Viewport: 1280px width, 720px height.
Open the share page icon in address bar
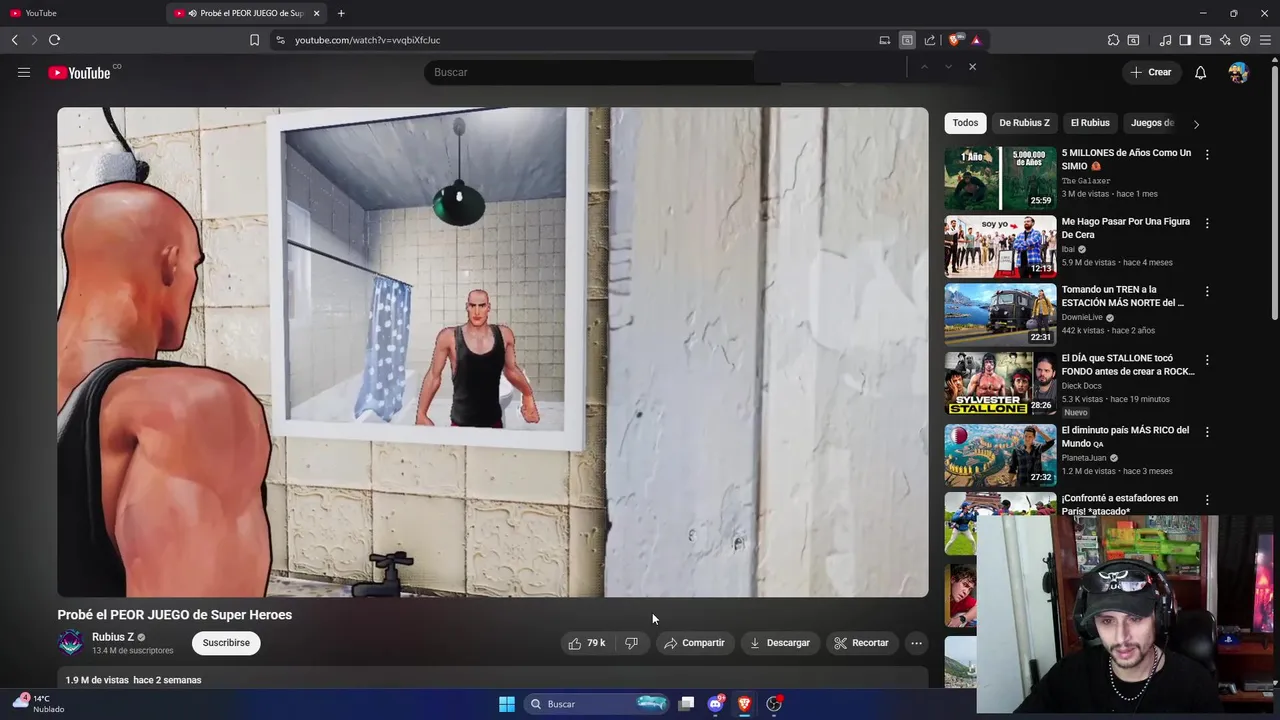coord(930,40)
